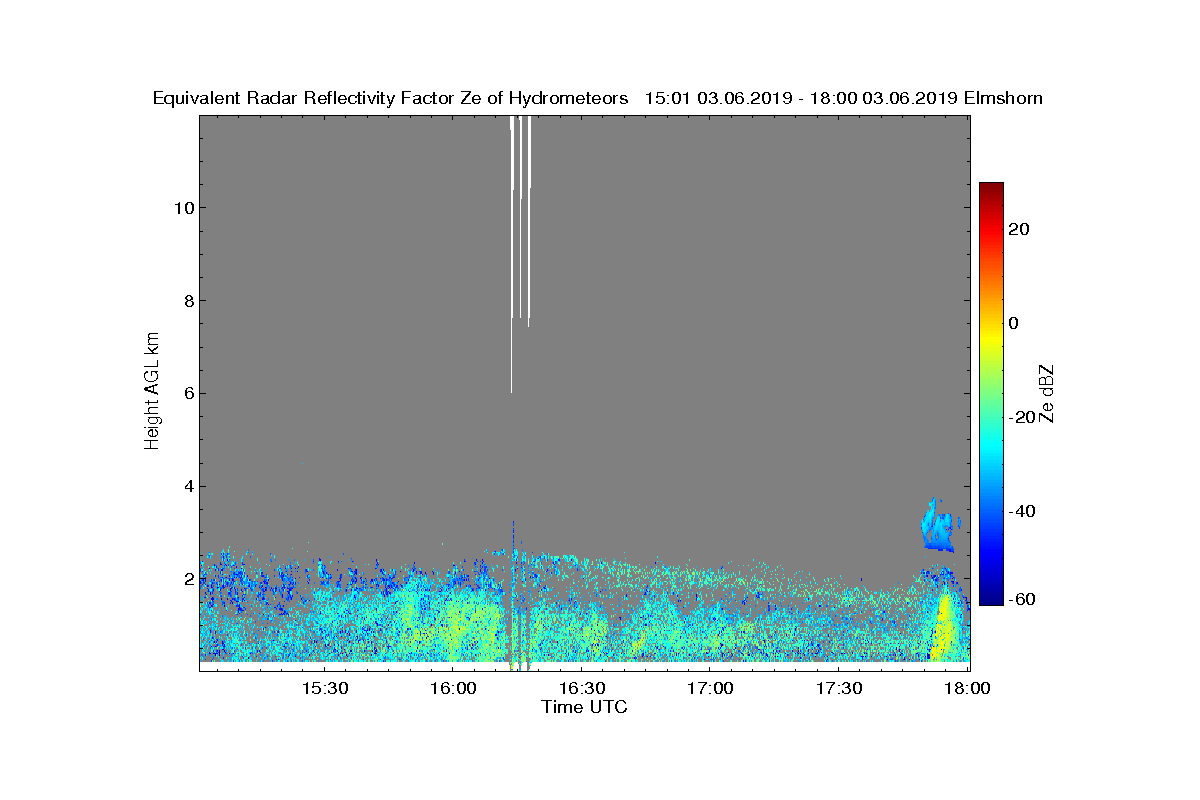Click the colorbar value 20
1200x800 pixels.
[x=1021, y=229]
